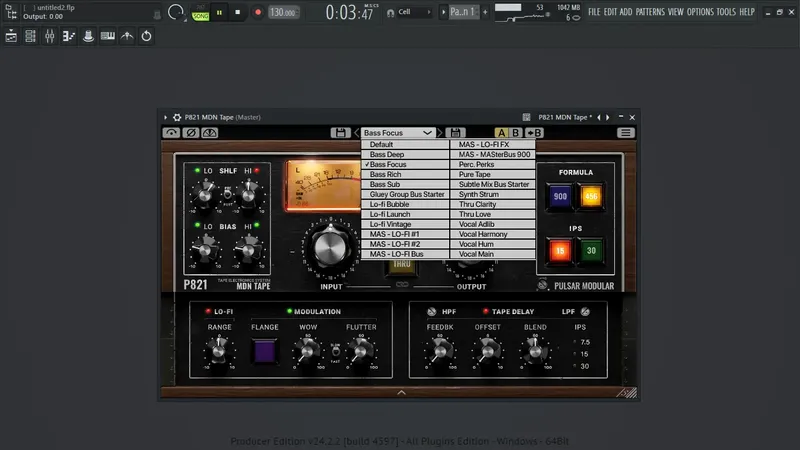Select the 30 IPS button
Viewport: 800px width, 450px height.
point(591,251)
